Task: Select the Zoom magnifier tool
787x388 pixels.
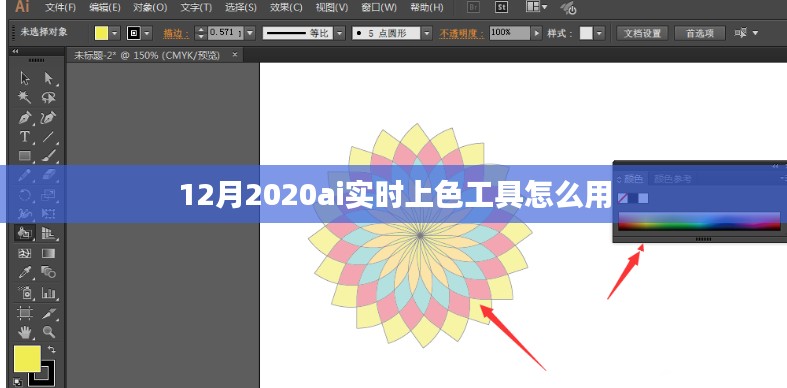Action: point(49,331)
